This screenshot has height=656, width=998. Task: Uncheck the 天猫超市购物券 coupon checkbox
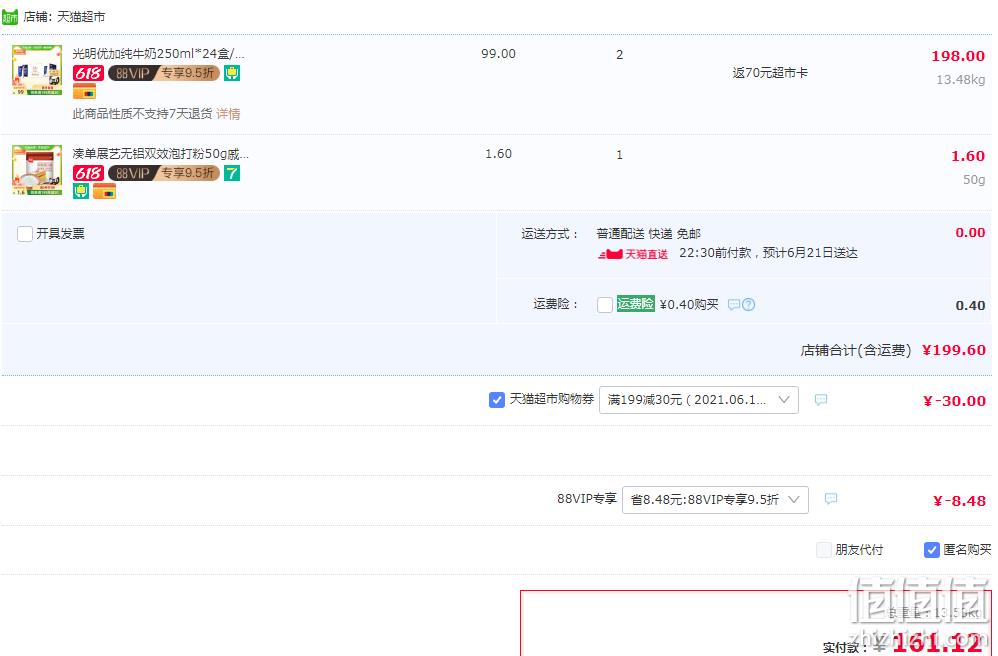click(x=497, y=400)
